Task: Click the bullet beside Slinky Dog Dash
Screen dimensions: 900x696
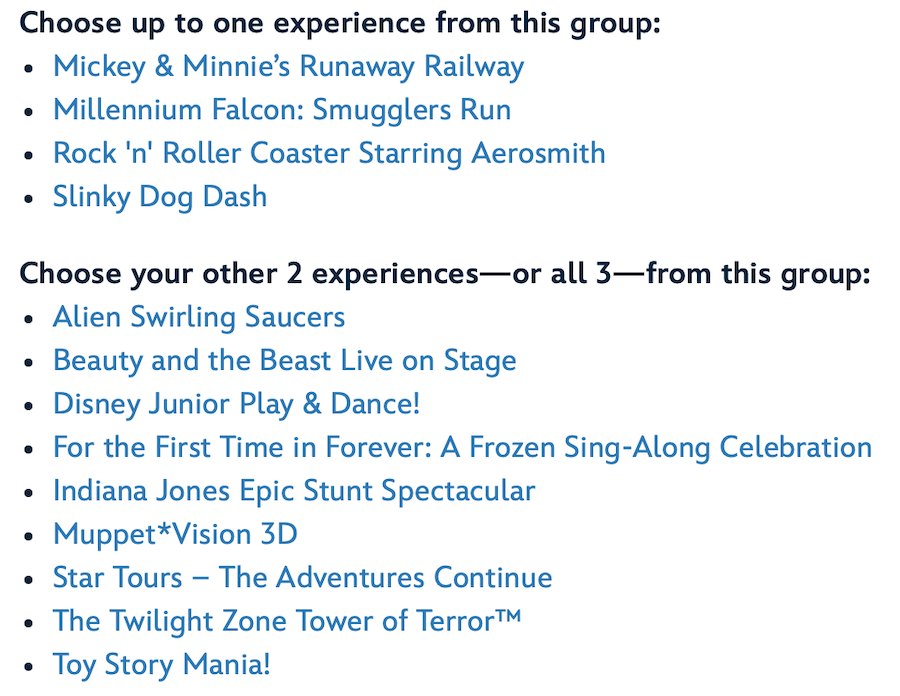Action: tap(30, 197)
